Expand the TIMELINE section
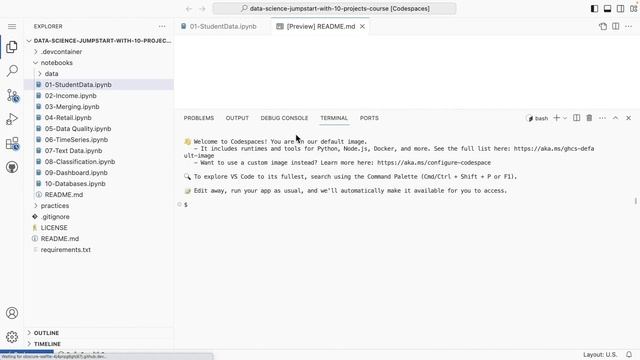Viewport: 640px width, 360px height. pos(99,344)
